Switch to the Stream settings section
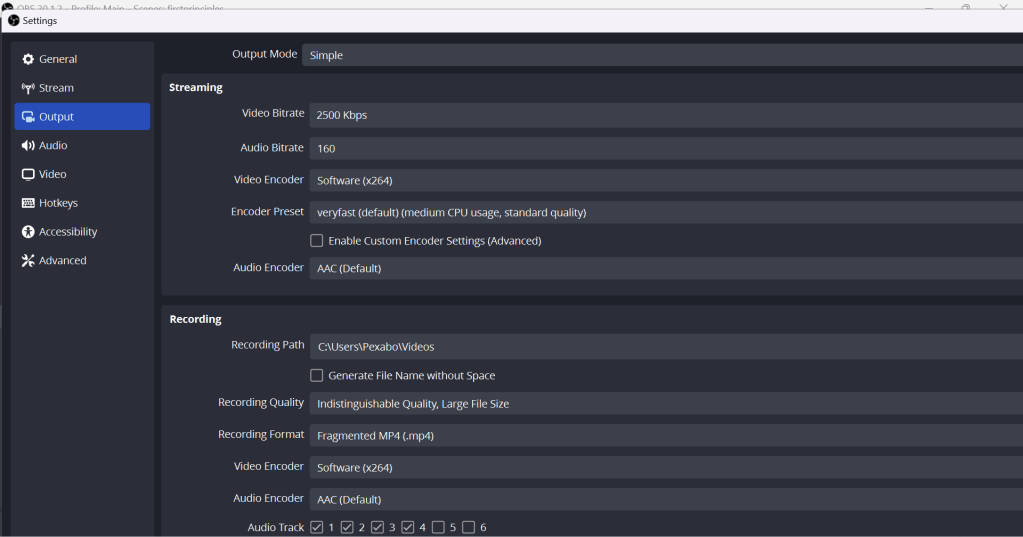This screenshot has height=537, width=1023. point(82,87)
